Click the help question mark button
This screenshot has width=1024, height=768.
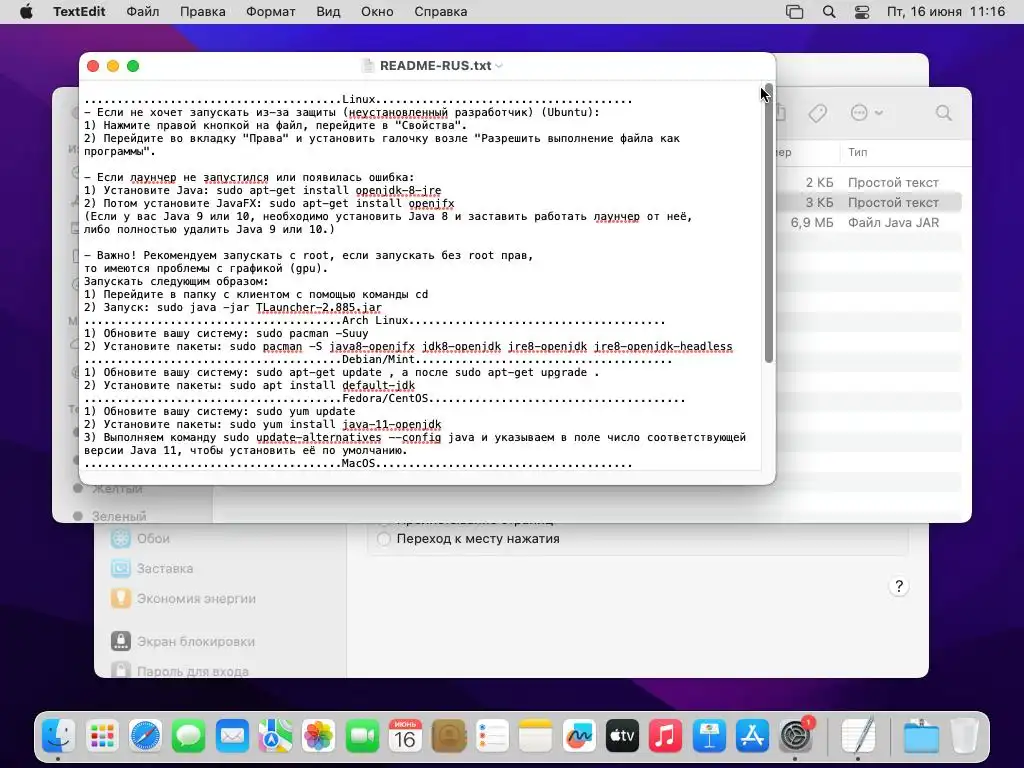(x=899, y=586)
